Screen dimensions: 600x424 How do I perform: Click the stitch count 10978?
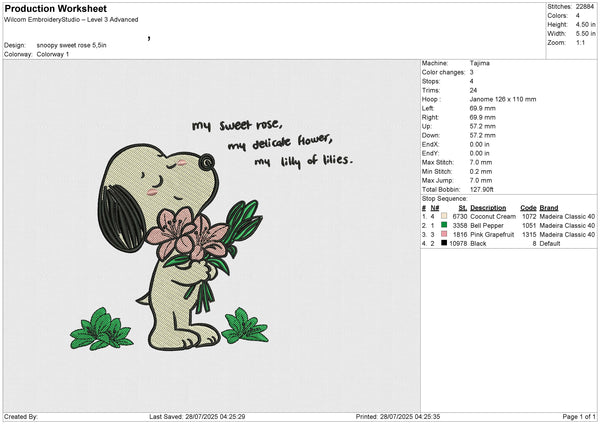point(458,243)
